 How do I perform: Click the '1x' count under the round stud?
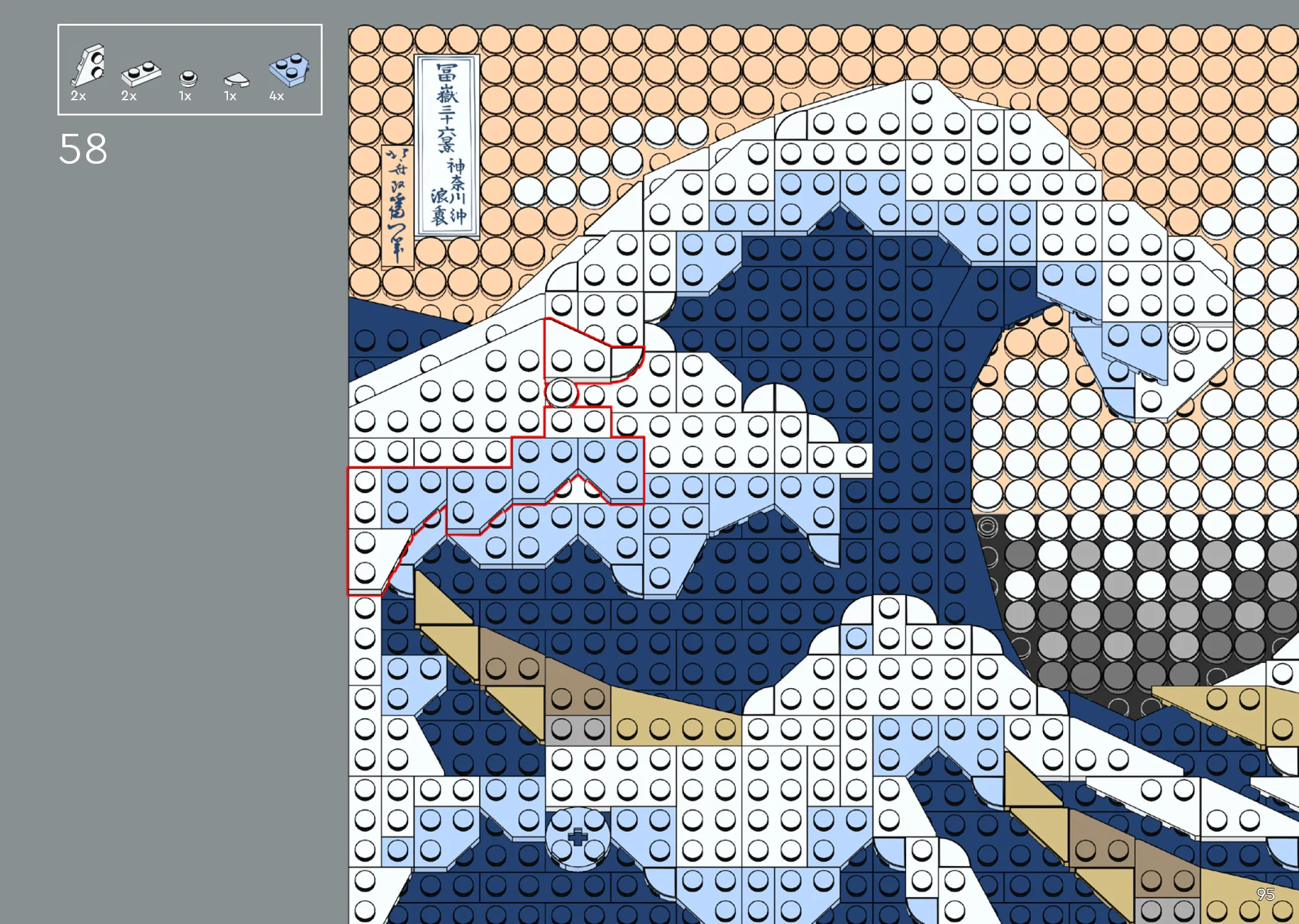[x=185, y=96]
